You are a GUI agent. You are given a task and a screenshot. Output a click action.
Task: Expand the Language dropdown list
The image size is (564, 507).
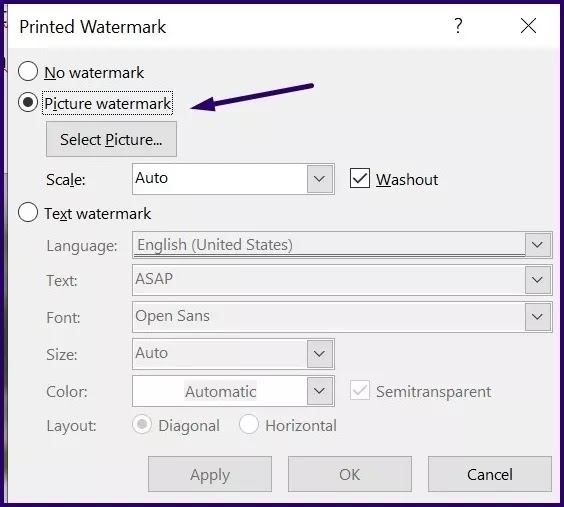pos(537,245)
